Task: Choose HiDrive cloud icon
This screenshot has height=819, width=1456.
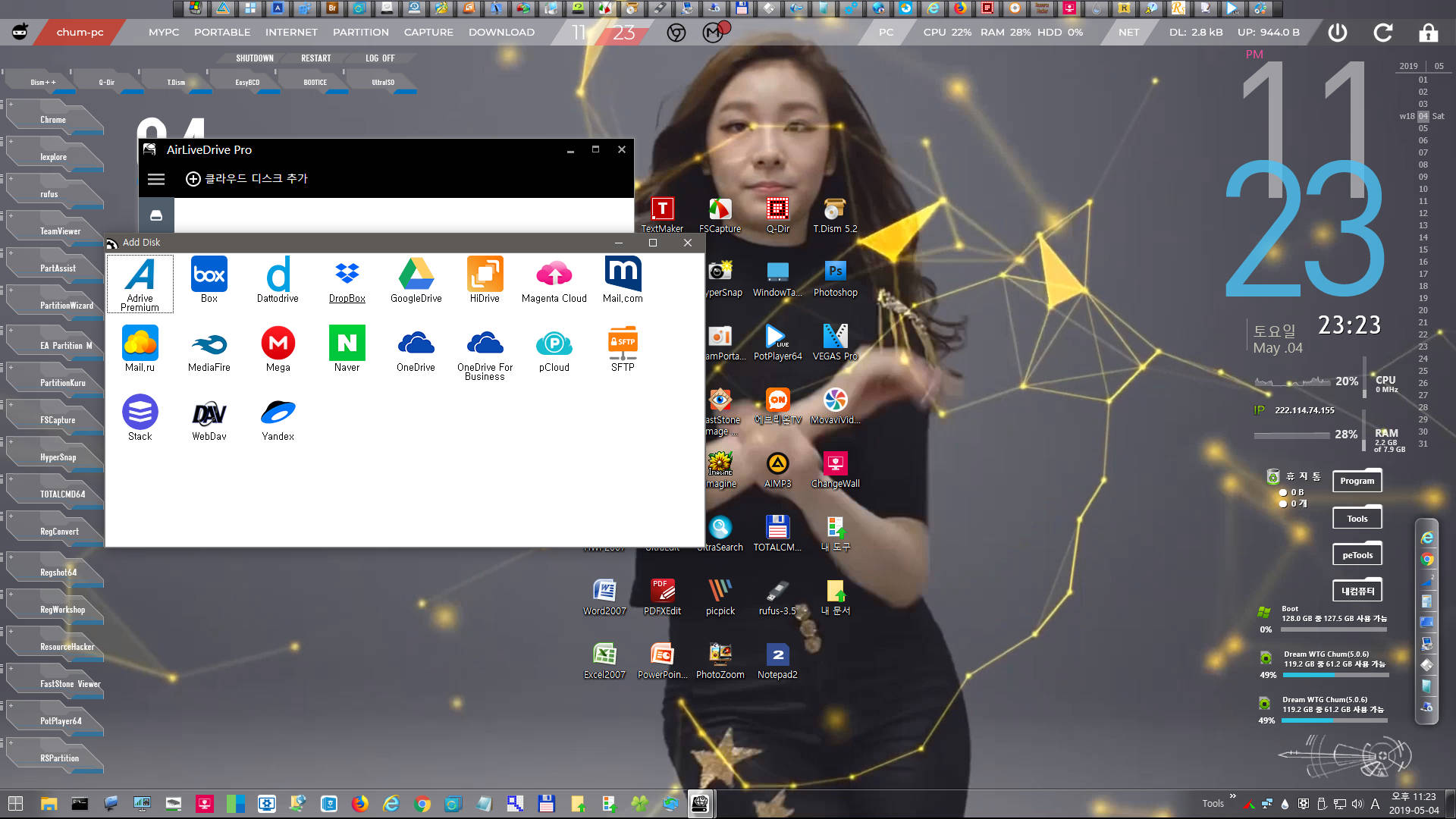Action: (485, 280)
